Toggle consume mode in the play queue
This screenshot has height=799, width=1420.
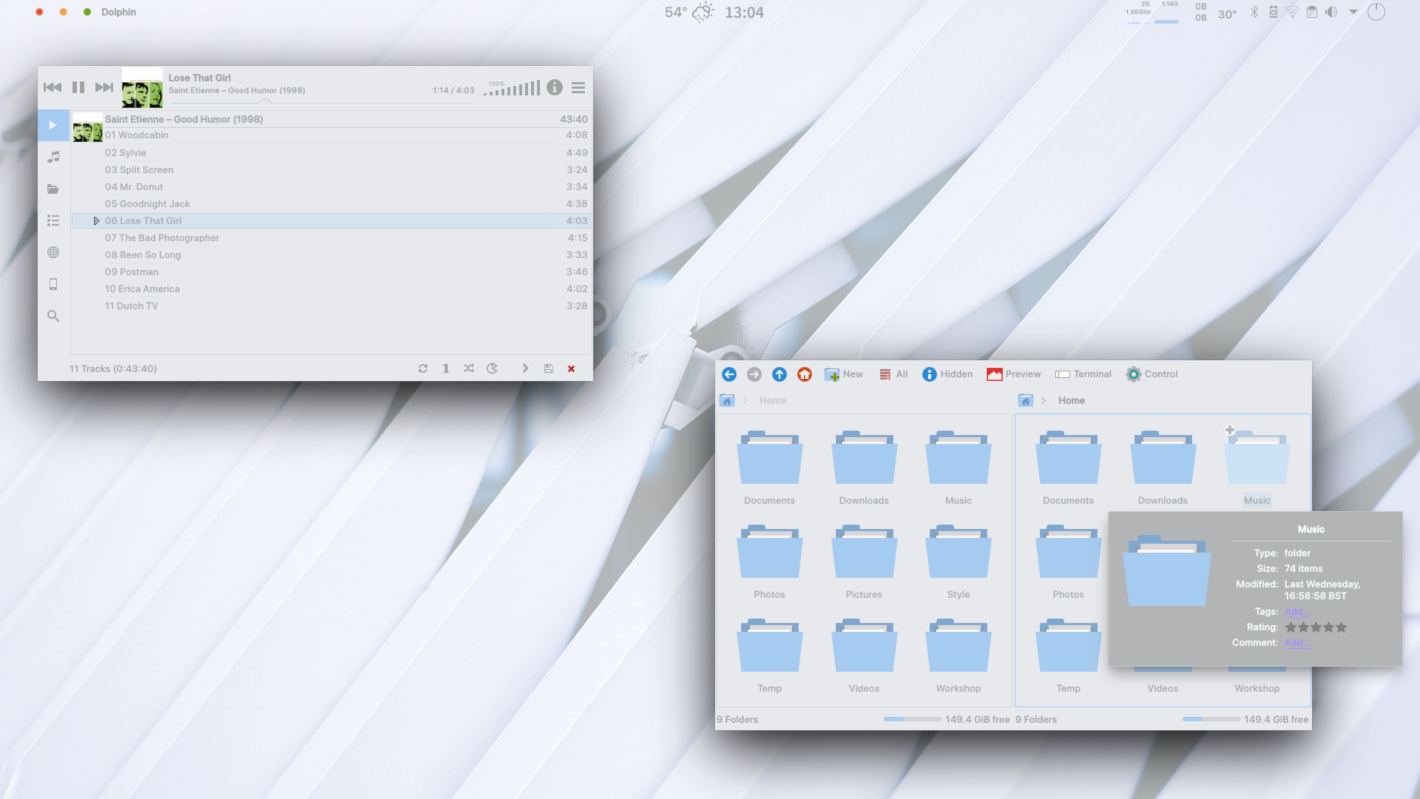pyautogui.click(x=492, y=369)
